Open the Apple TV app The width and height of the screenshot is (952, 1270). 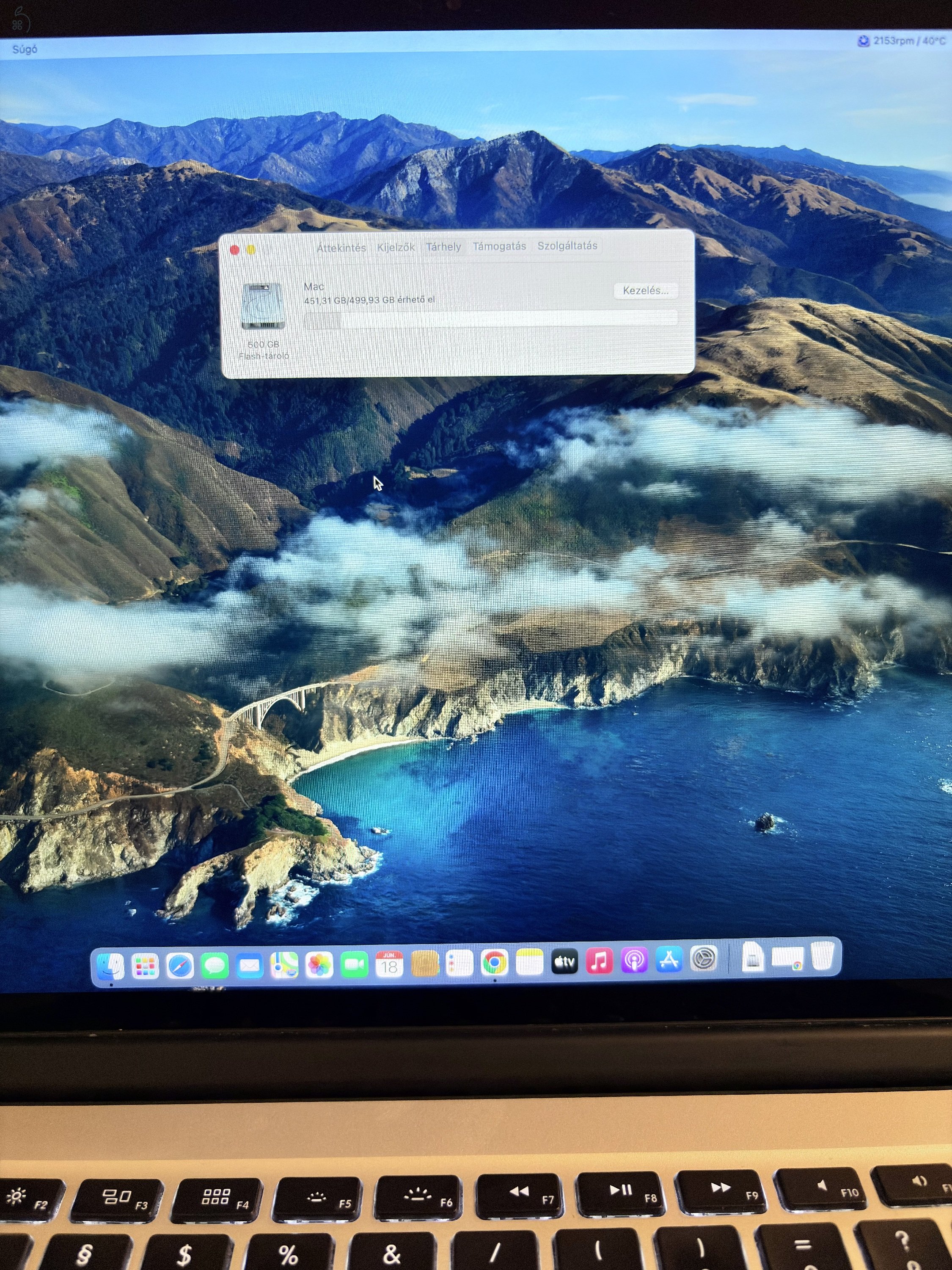coord(565,962)
